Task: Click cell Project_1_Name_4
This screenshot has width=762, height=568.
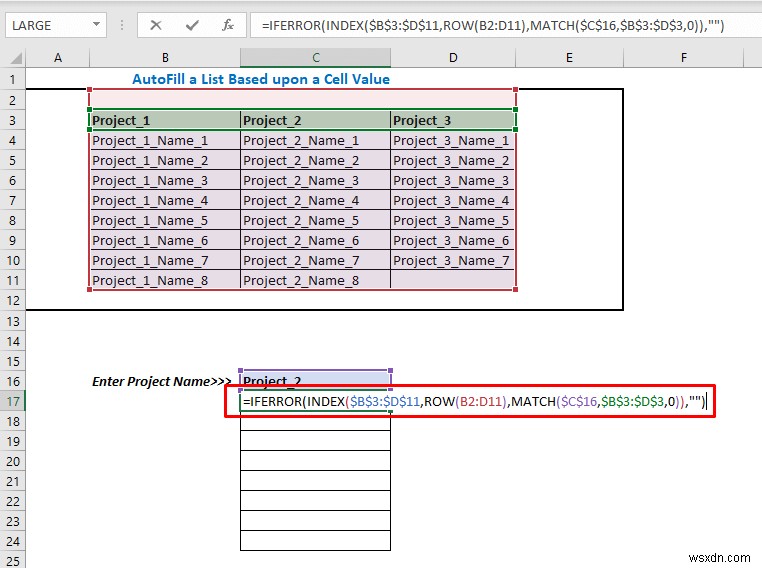Action: click(165, 200)
